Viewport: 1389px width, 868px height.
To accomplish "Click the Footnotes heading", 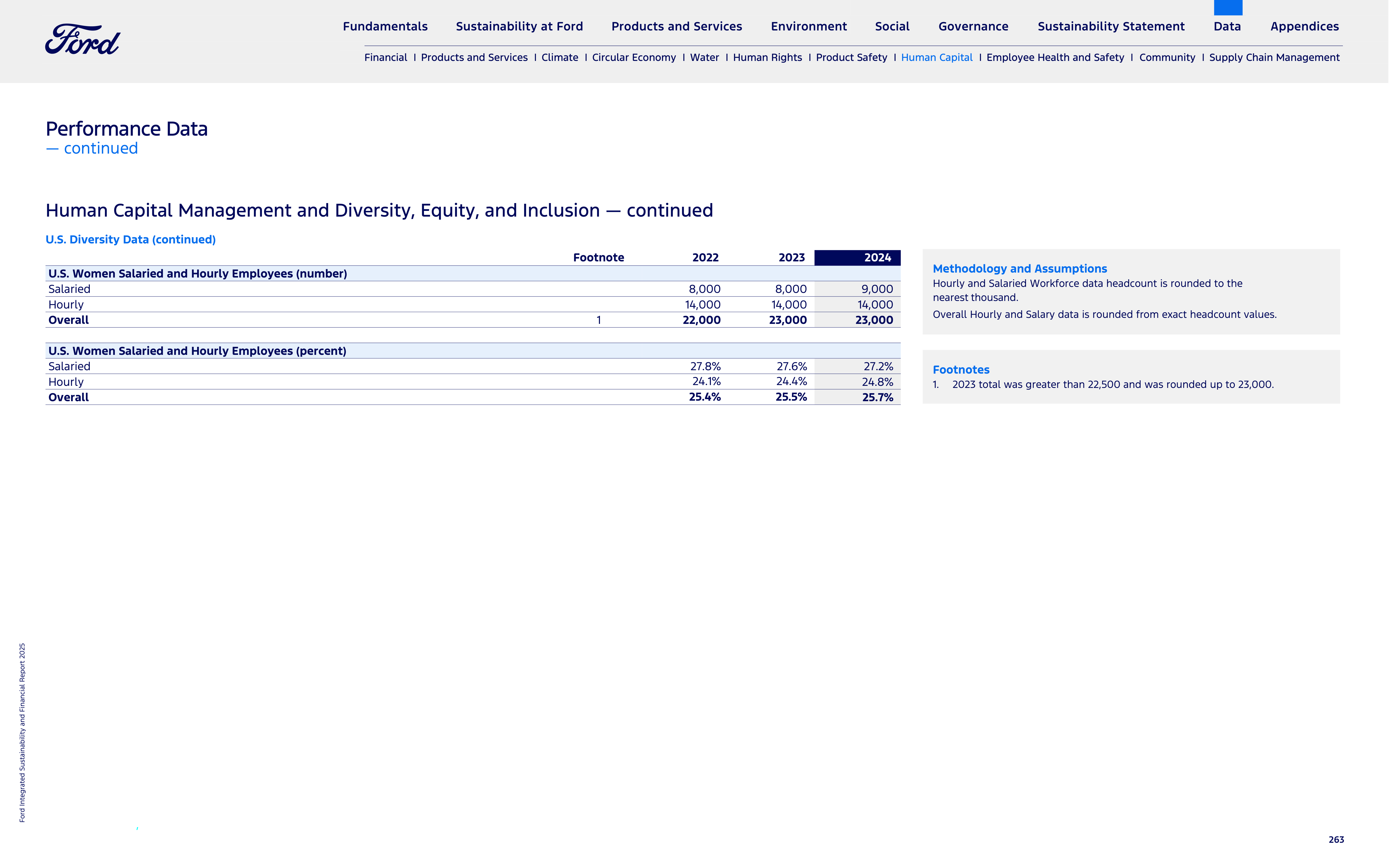I will pyautogui.click(x=961, y=370).
